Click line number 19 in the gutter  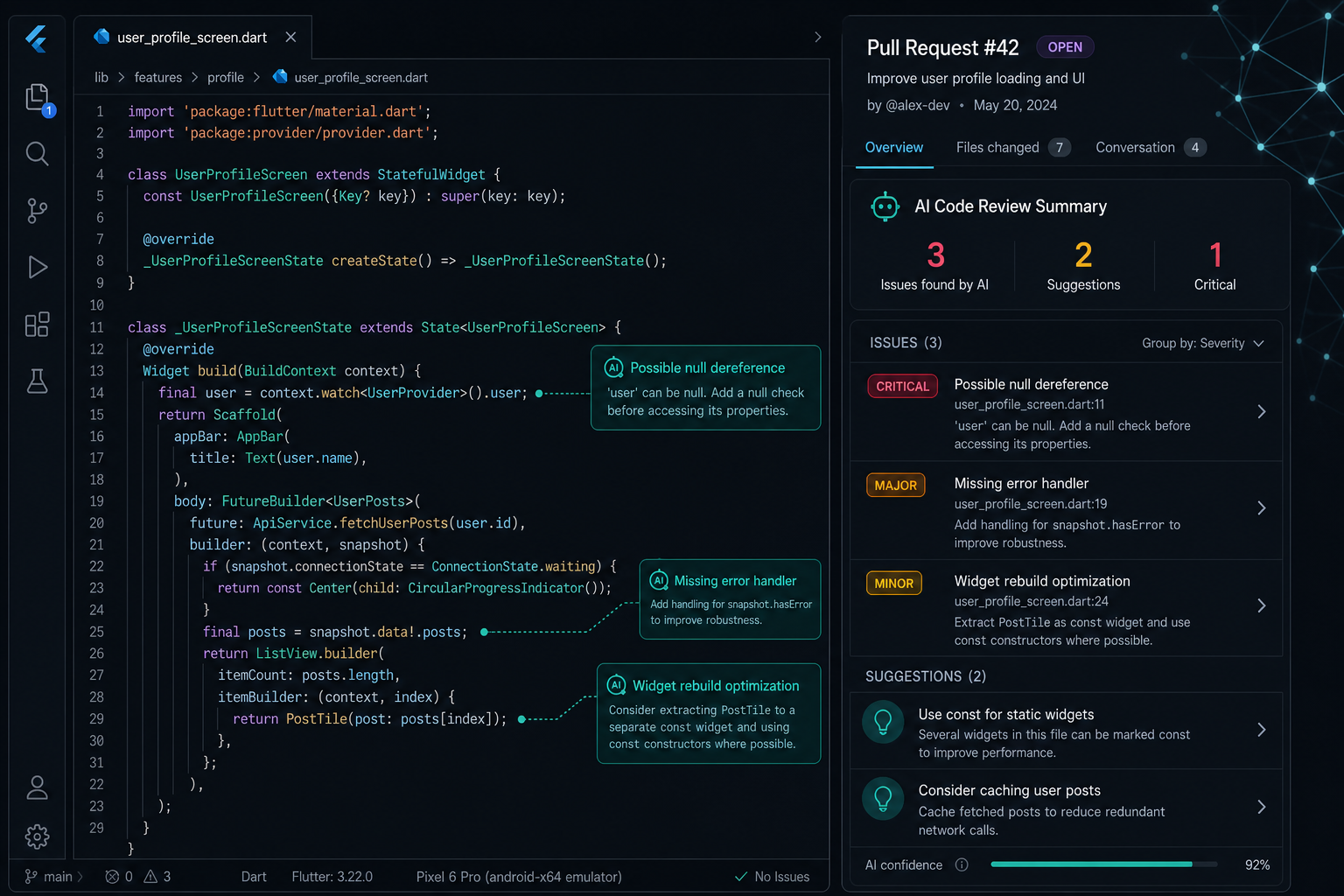[x=96, y=501]
